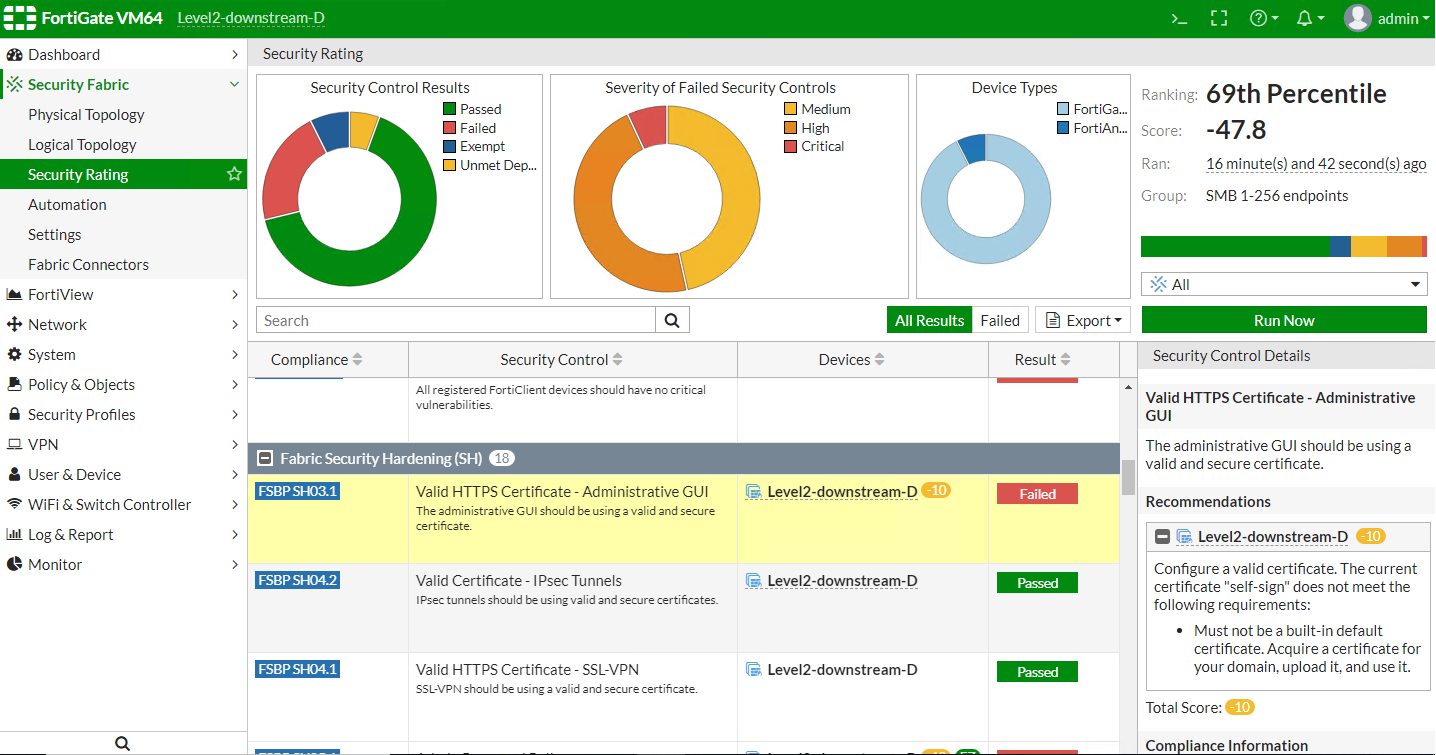Click Level2-downstream-D link in SH04.2 row

tap(842, 581)
